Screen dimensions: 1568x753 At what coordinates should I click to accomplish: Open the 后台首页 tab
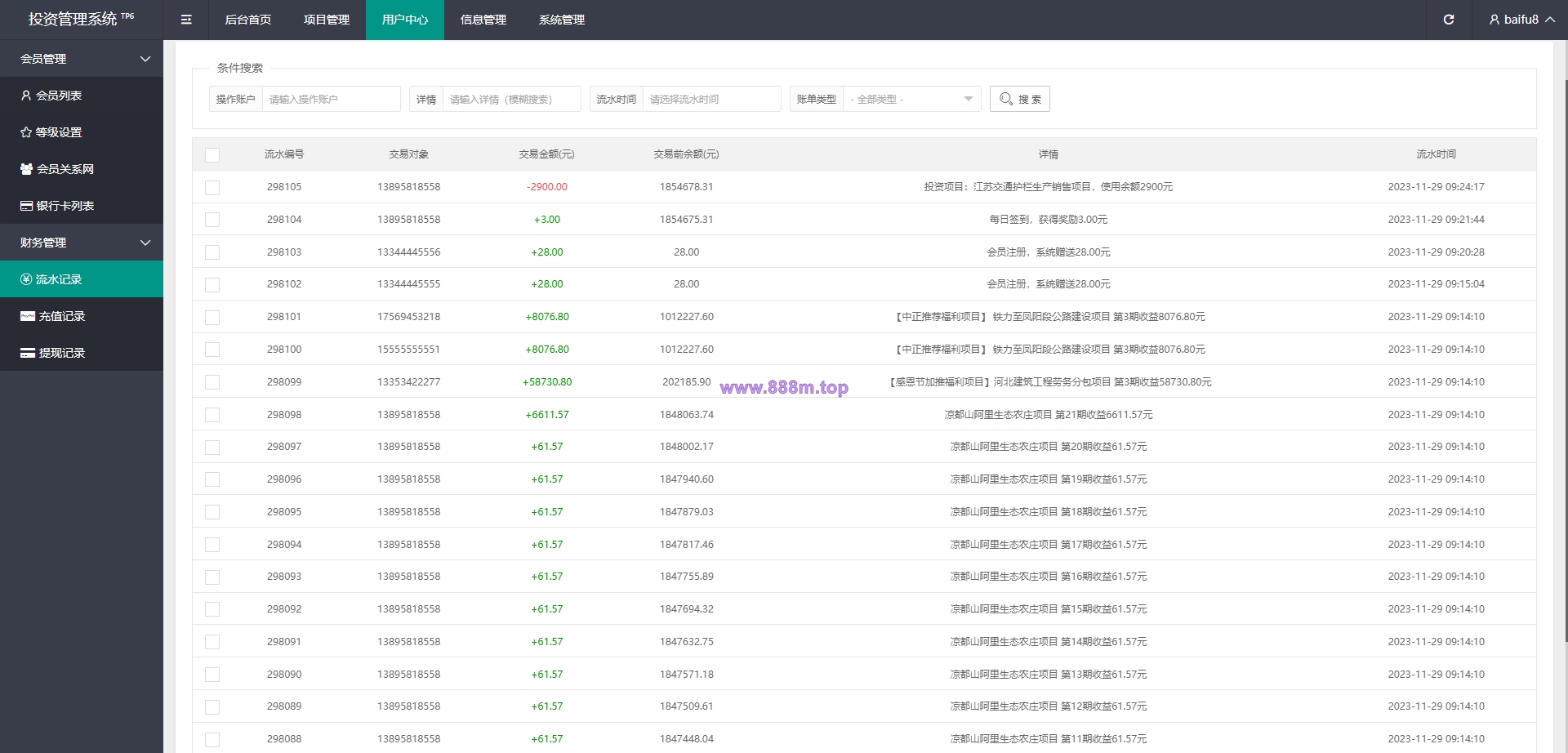(248, 20)
